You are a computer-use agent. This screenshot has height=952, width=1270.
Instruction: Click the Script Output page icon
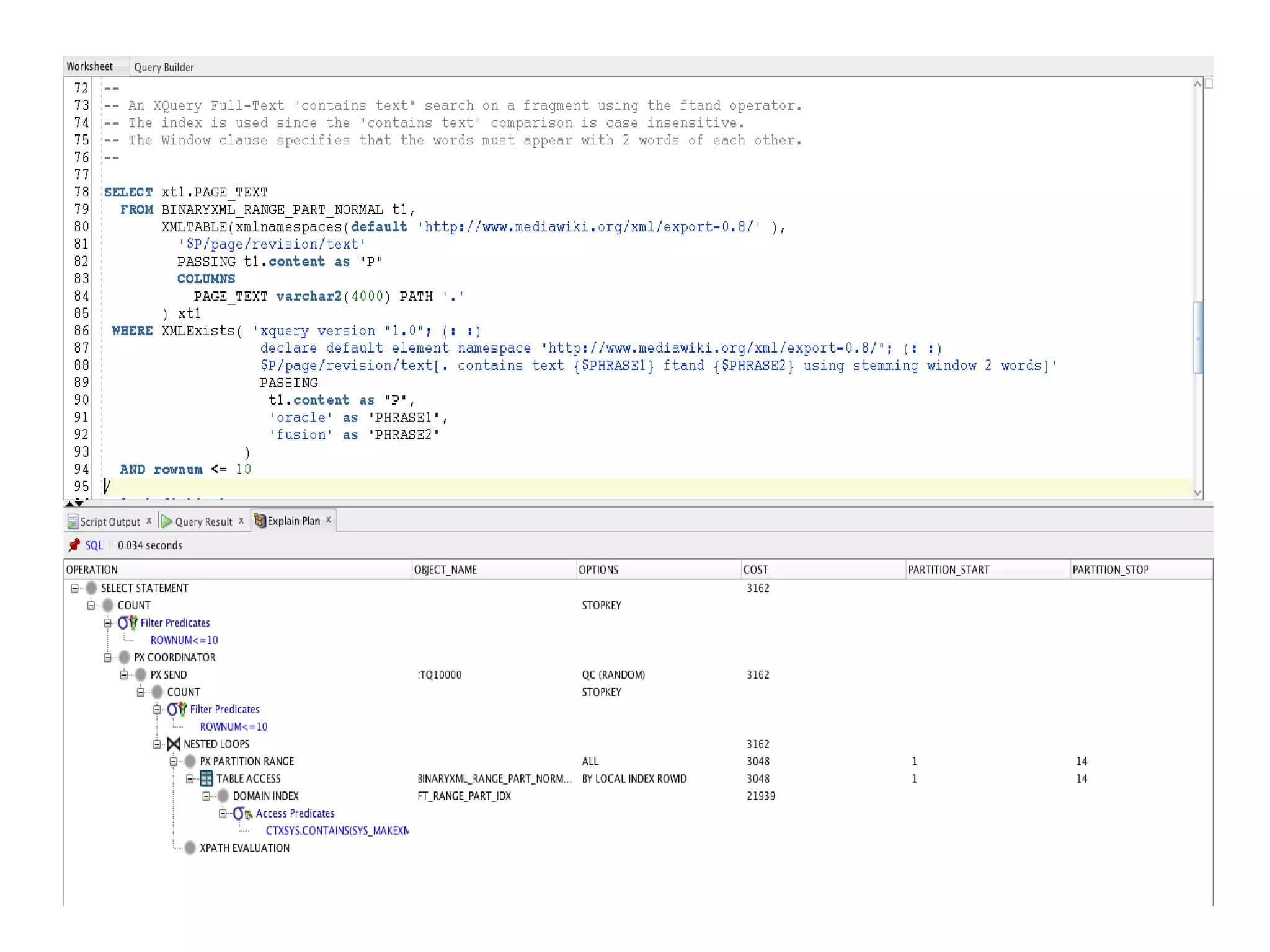click(73, 522)
